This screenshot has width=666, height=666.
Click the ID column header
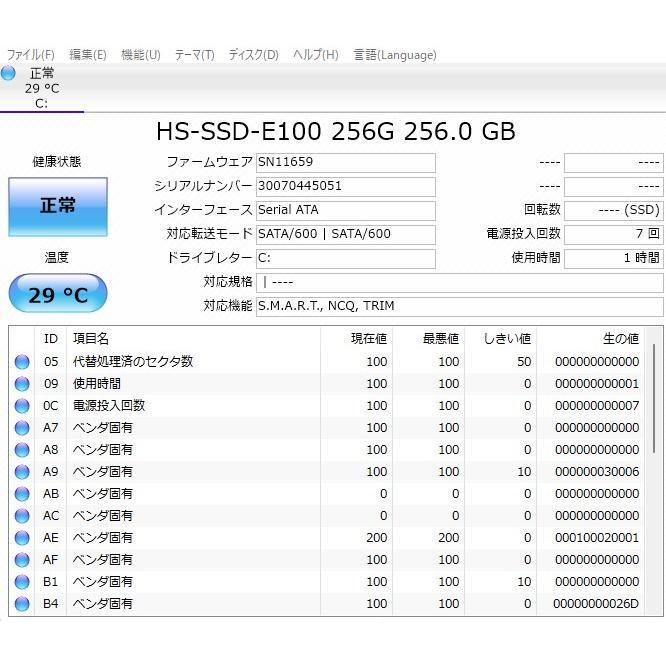click(x=51, y=339)
